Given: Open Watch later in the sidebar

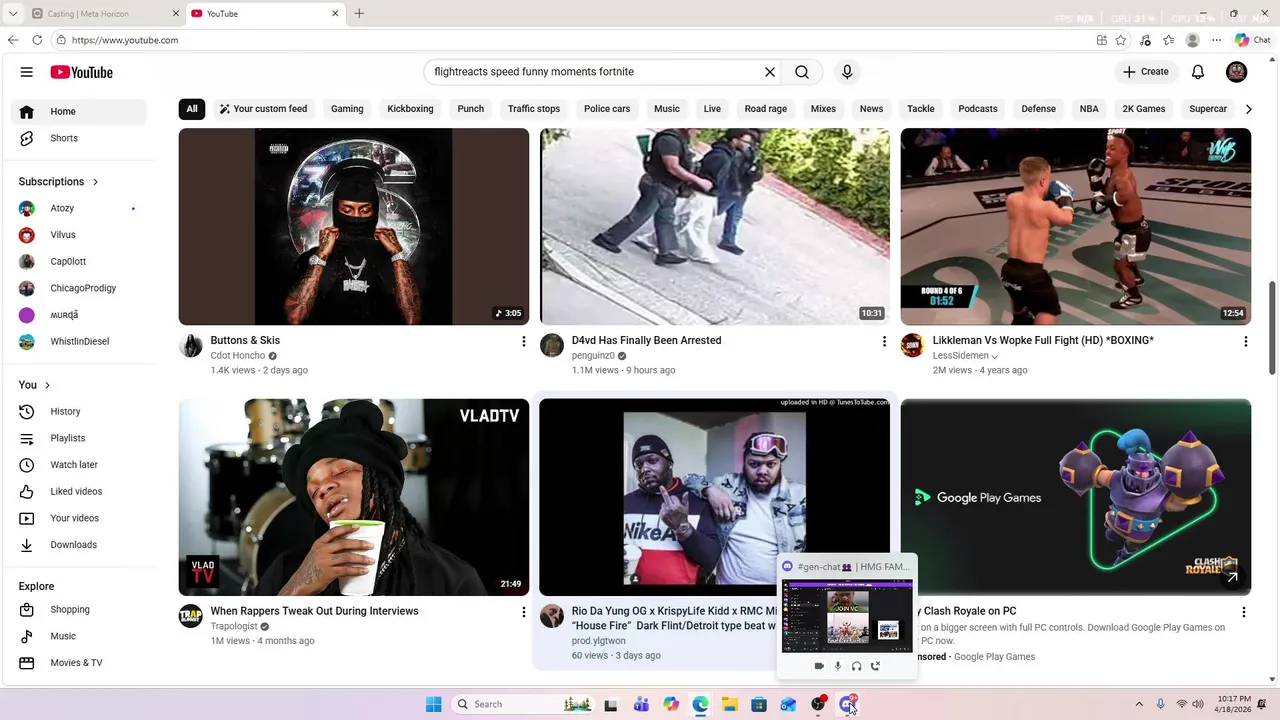Looking at the screenshot, I should pos(76,465).
